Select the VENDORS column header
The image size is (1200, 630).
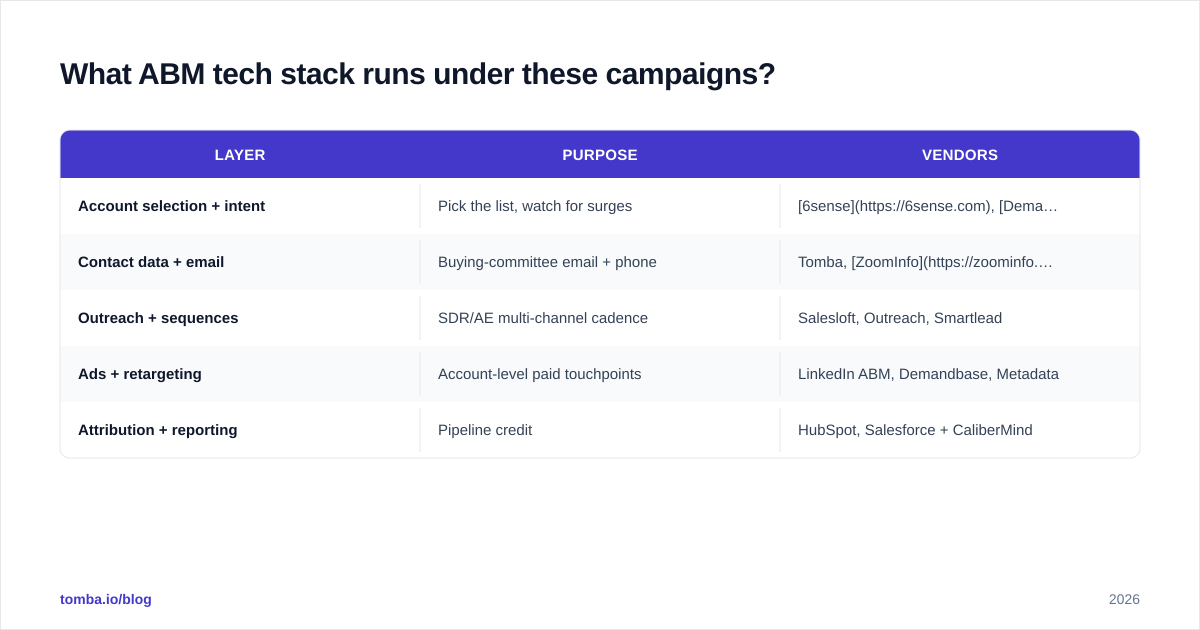(960, 155)
